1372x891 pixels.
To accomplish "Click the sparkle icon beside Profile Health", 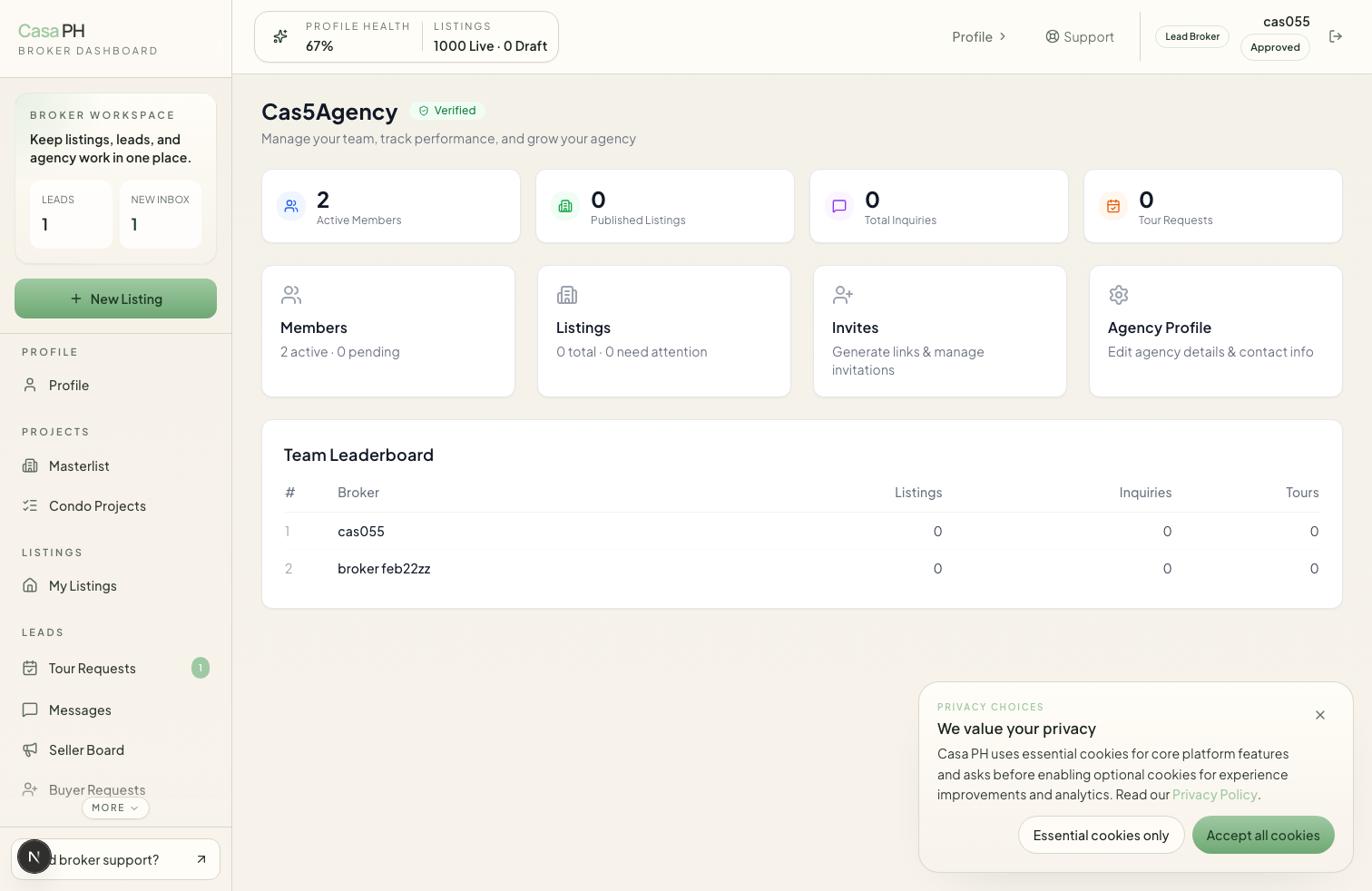I will pos(279,36).
